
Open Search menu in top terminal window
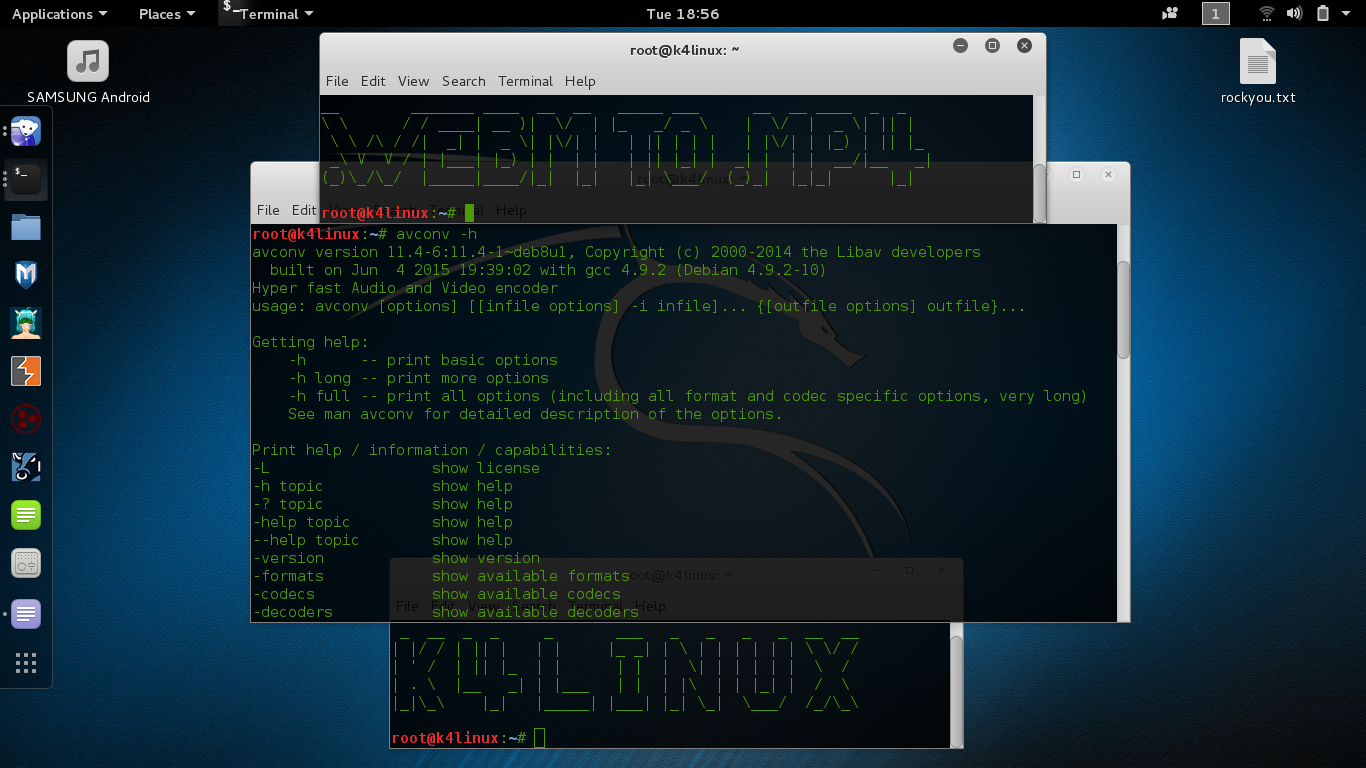464,81
